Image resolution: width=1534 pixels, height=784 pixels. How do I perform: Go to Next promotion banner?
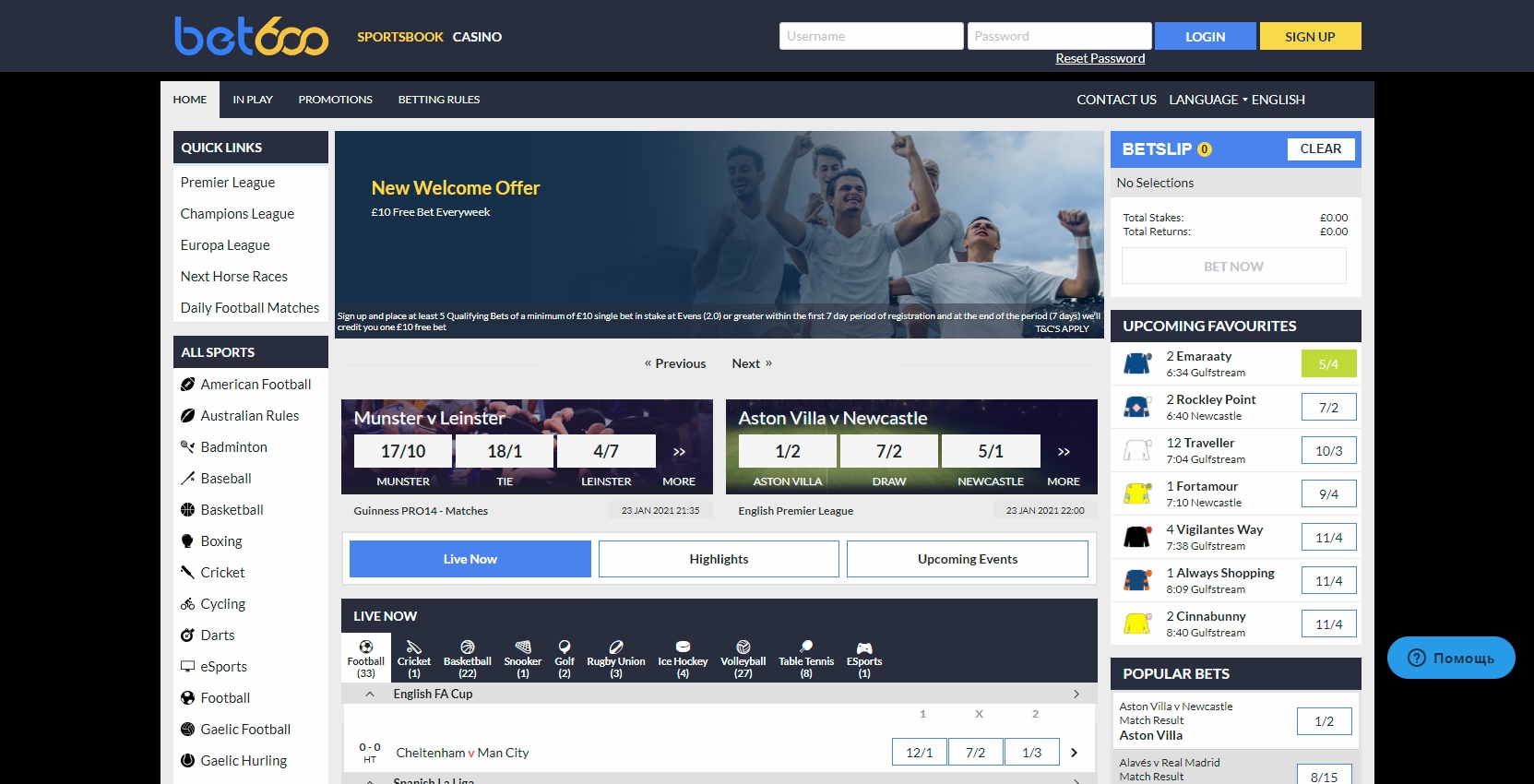coord(752,363)
